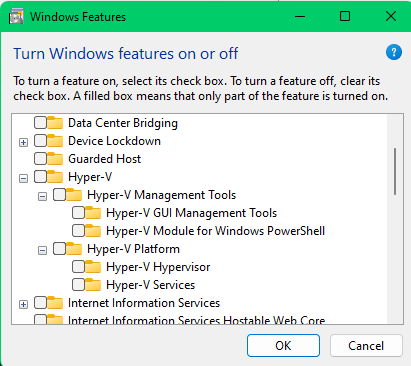Click the Hyper-V root folder icon
Viewport: 411px width, 366px height.
click(55, 177)
